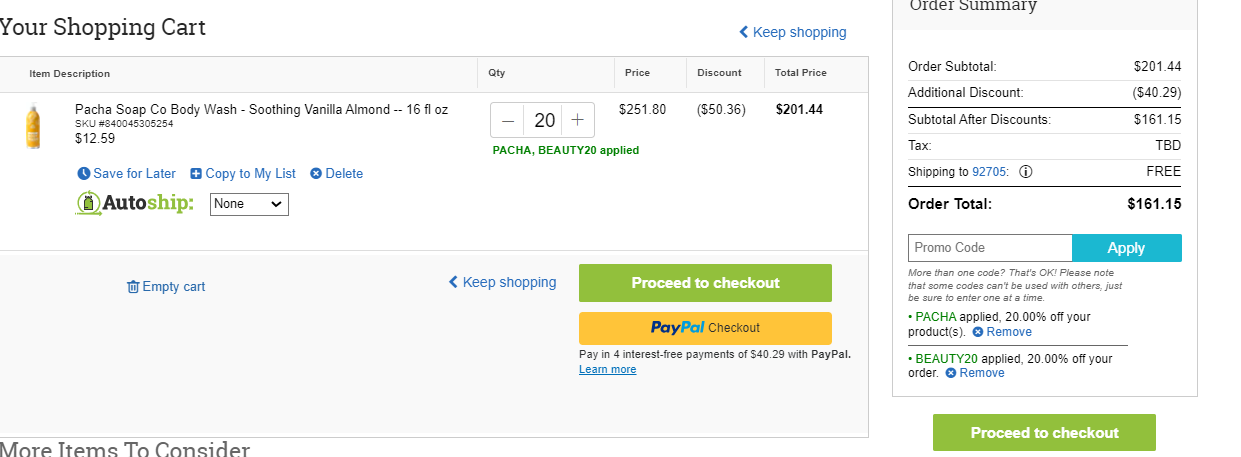This screenshot has height=457, width=1241.
Task: Increase quantity with the plus icon
Action: coord(577,121)
